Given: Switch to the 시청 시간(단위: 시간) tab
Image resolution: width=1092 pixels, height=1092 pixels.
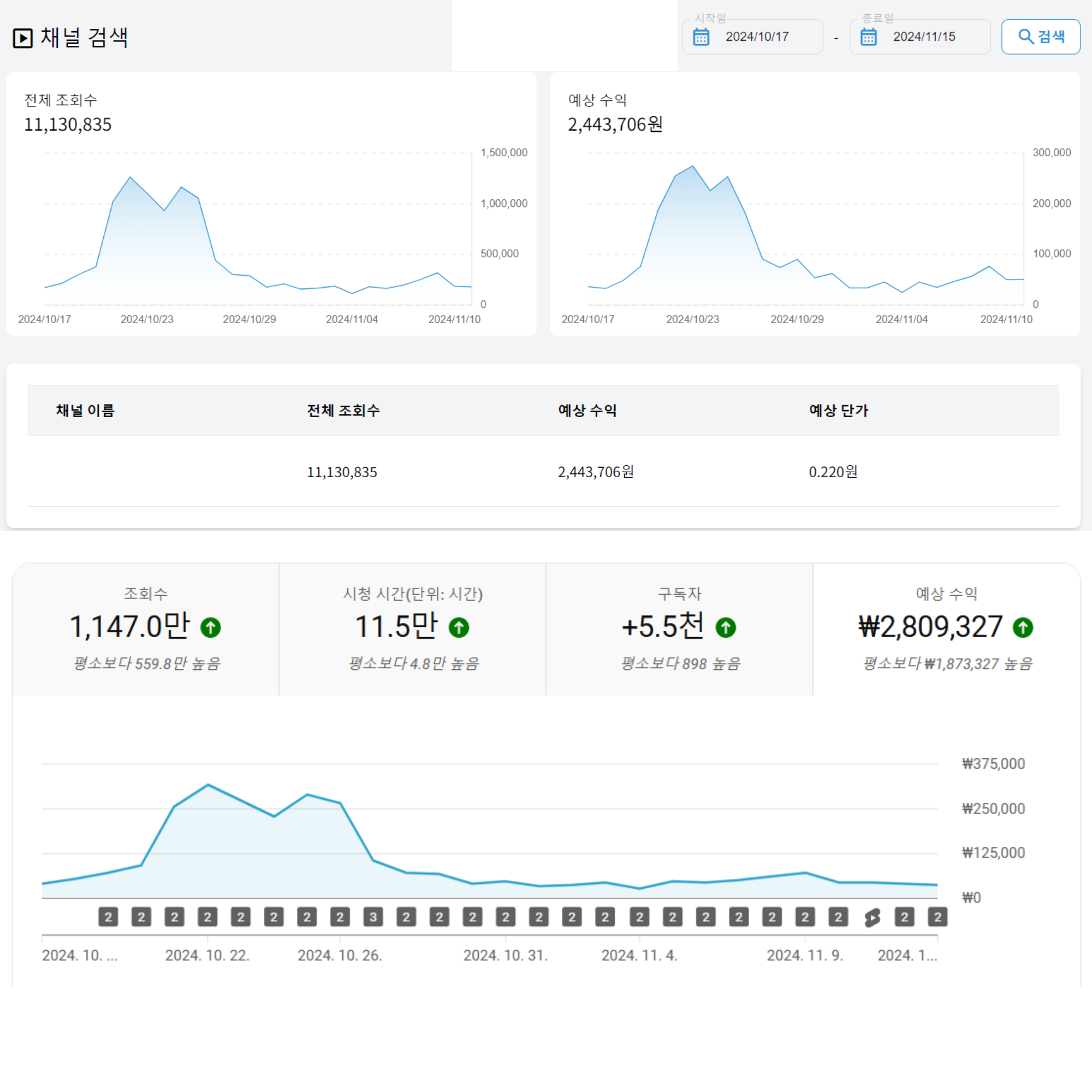Looking at the screenshot, I should [413, 629].
